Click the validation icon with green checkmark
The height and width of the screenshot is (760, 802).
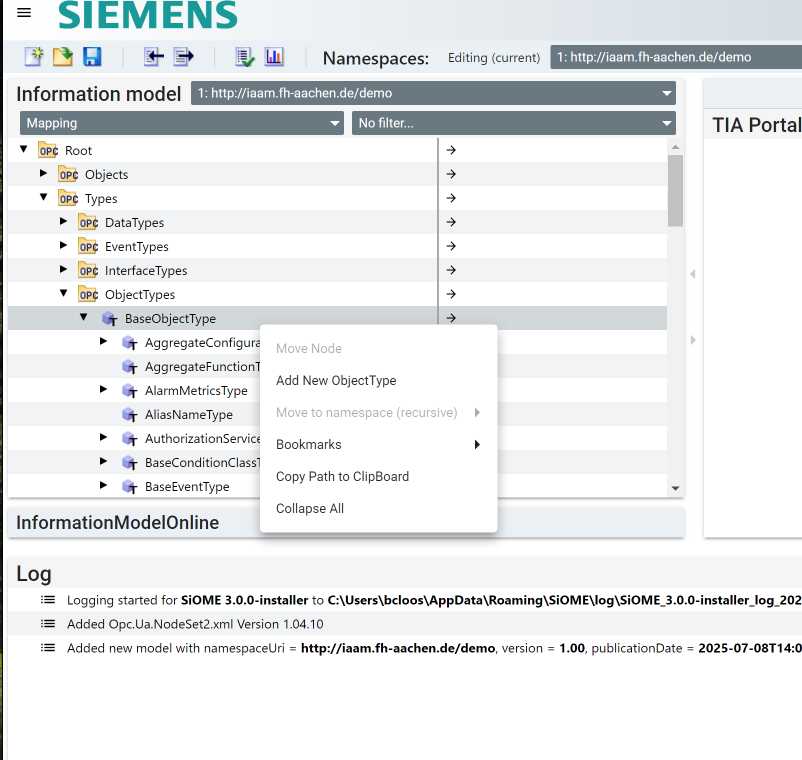[x=245, y=57]
